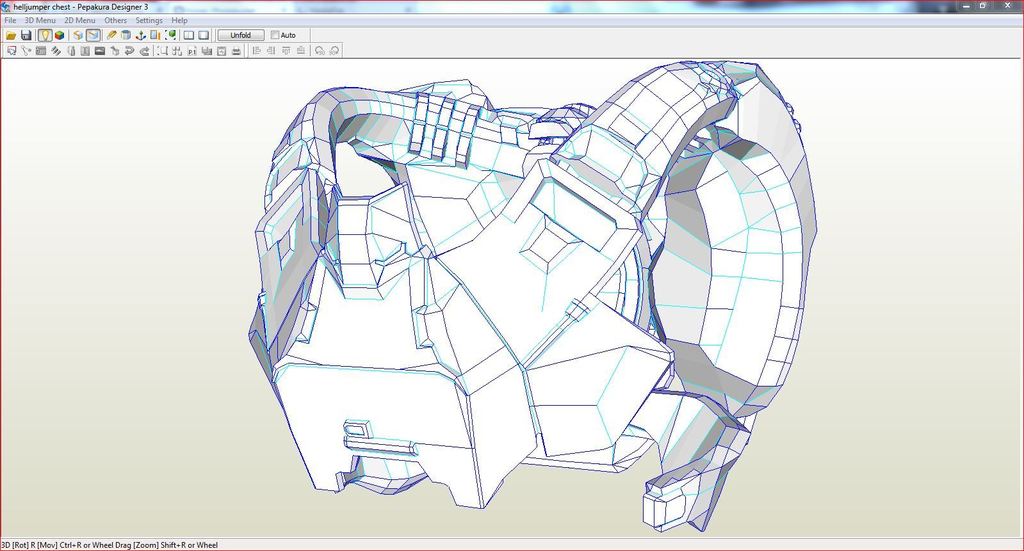Click the helljumper chest 3D model

[532, 294]
